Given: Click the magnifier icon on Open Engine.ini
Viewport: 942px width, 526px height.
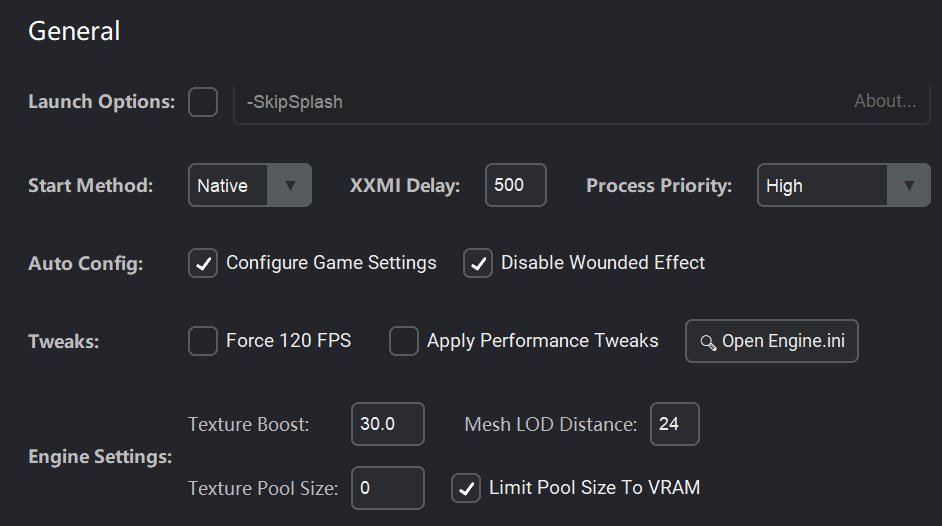Looking at the screenshot, I should coord(708,342).
